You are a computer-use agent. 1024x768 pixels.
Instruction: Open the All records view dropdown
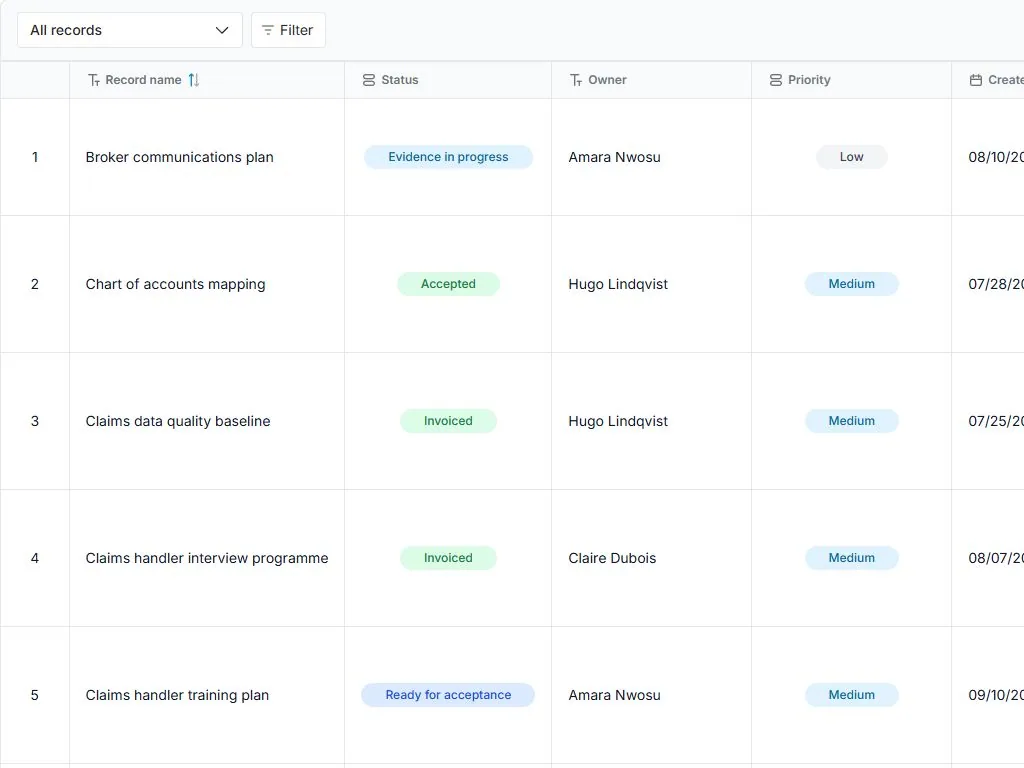[130, 30]
